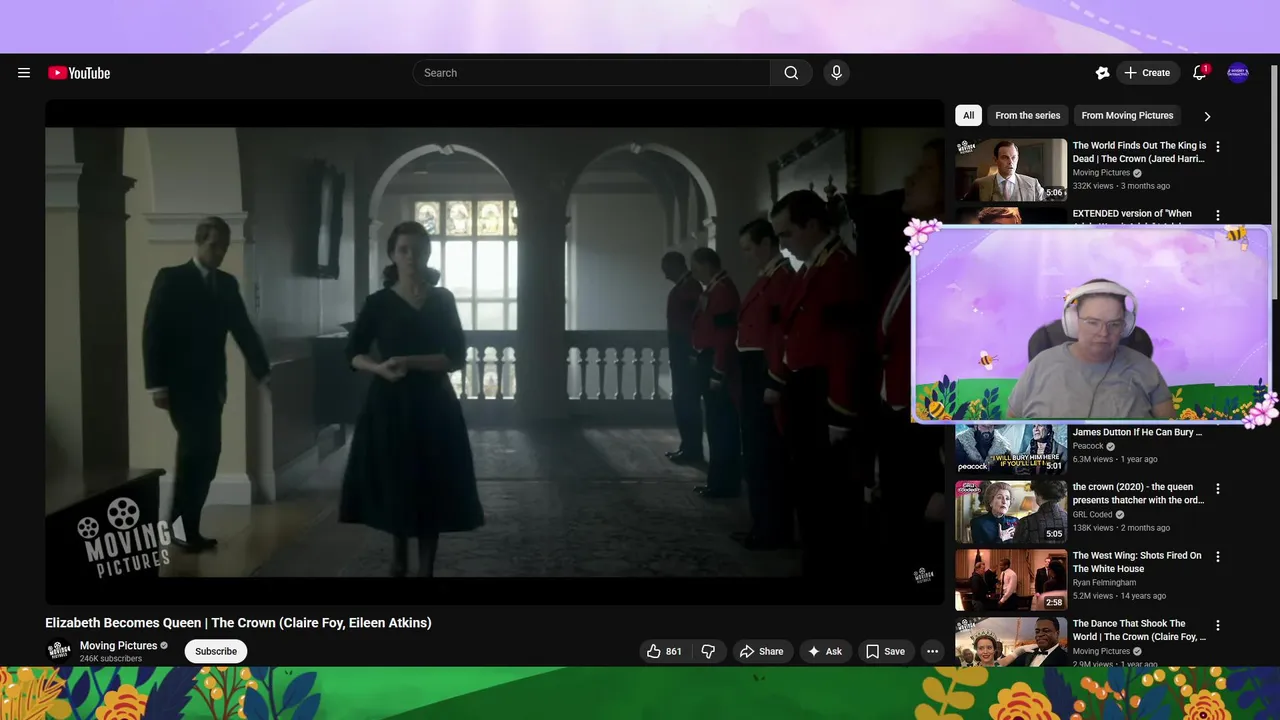Go to YouTube home via logo
The height and width of the screenshot is (720, 1280).
coord(79,73)
